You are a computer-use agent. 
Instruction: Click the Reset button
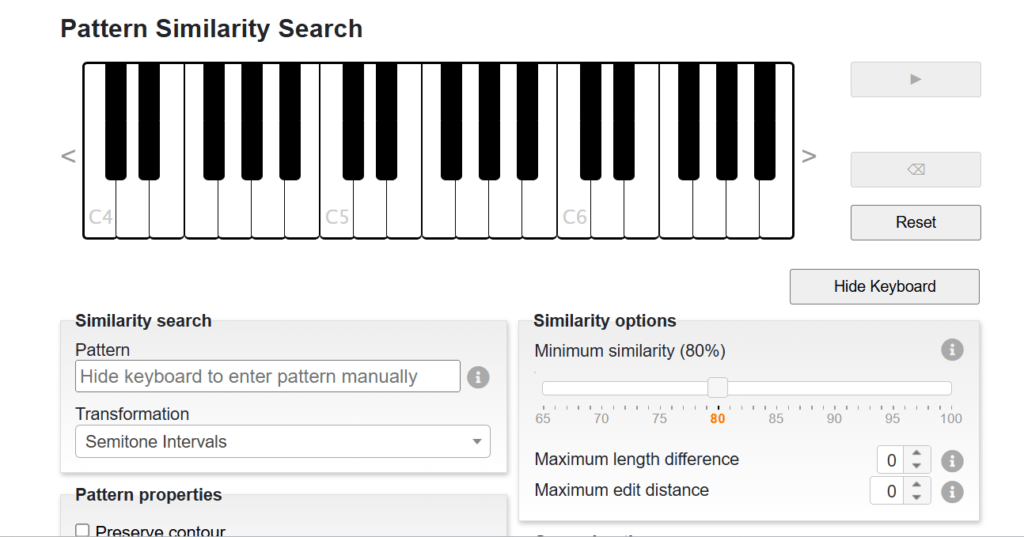[915, 223]
